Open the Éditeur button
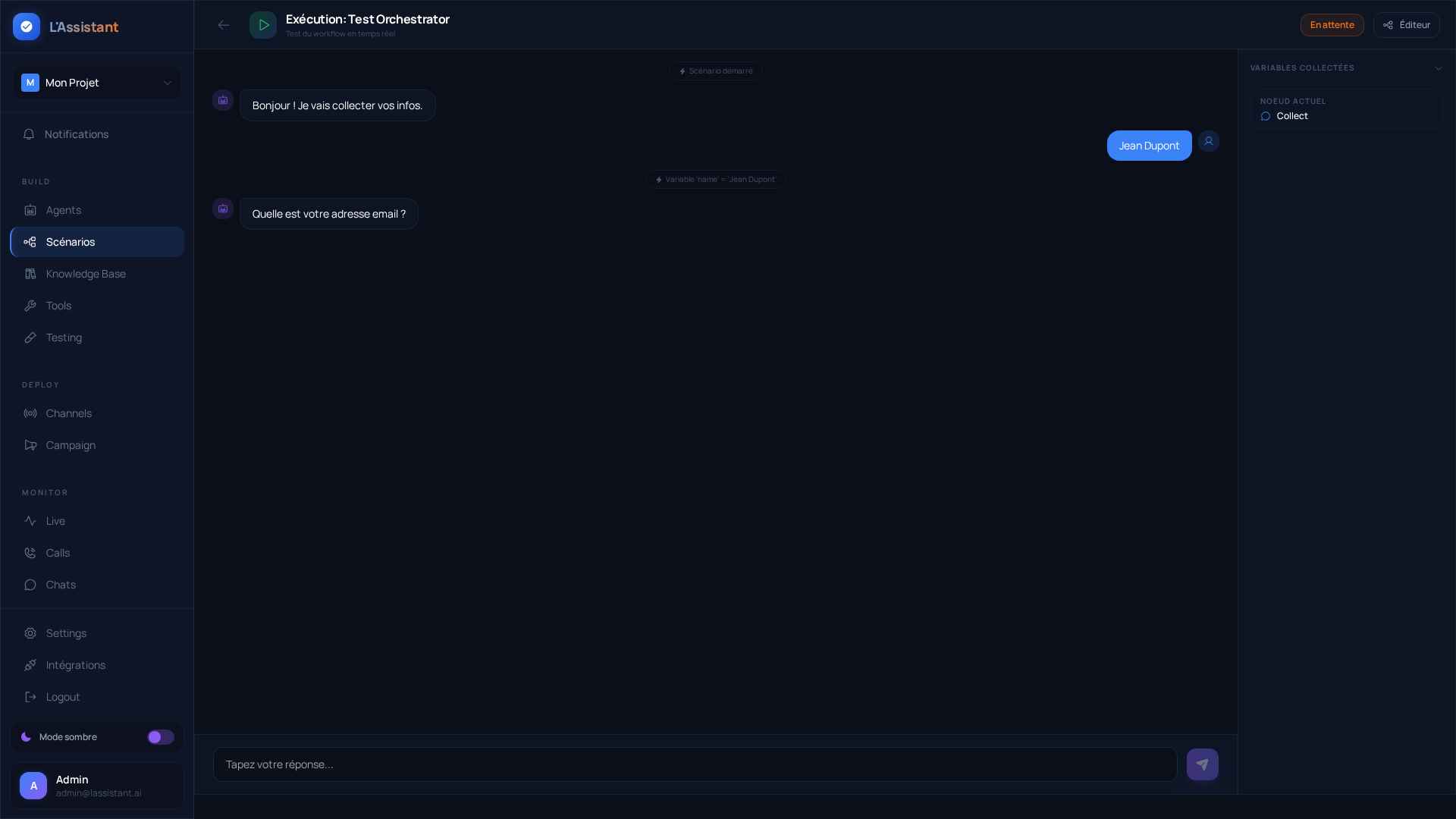The width and height of the screenshot is (1456, 819). tap(1406, 25)
